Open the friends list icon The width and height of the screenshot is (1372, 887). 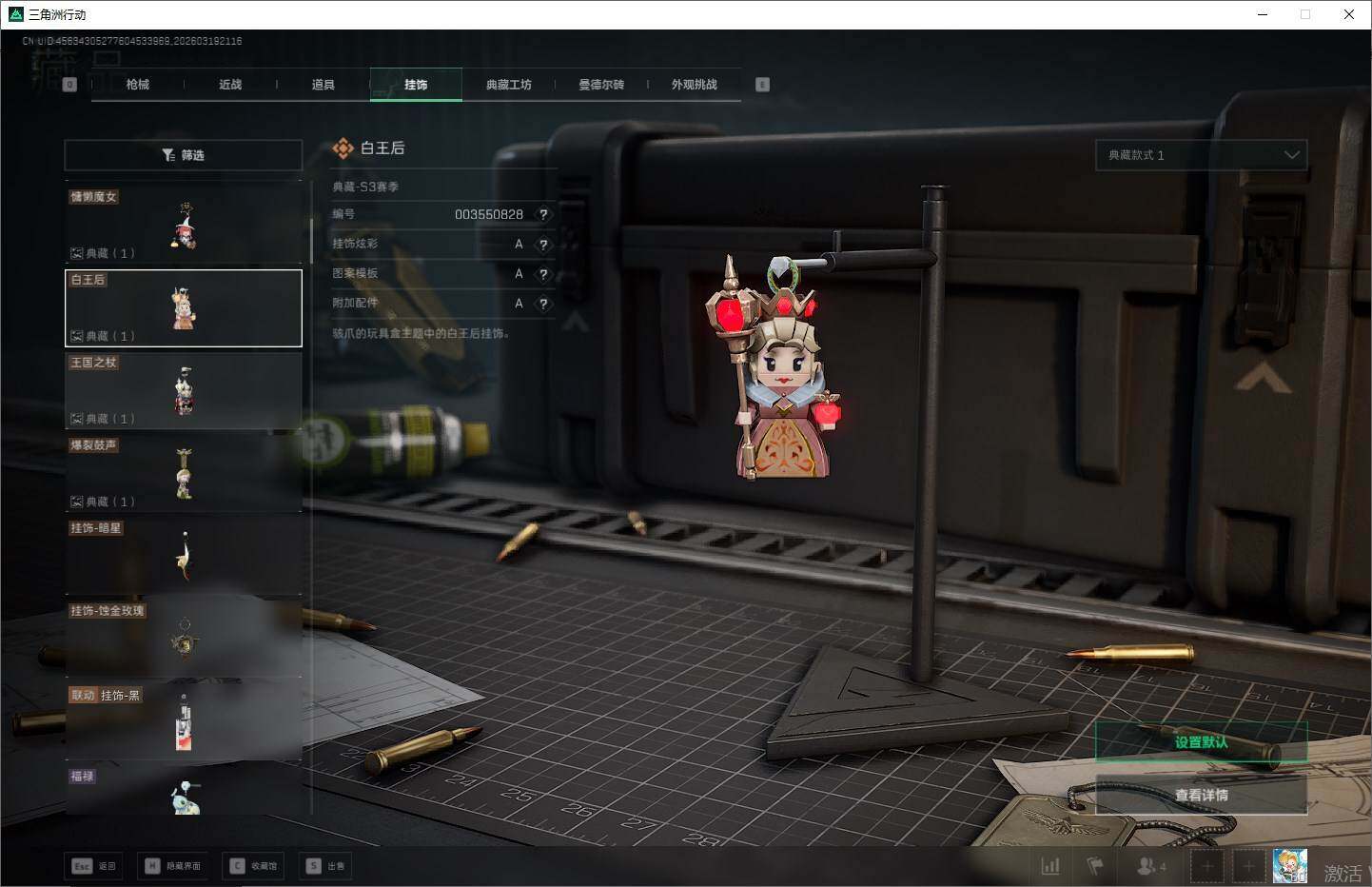point(1149,866)
